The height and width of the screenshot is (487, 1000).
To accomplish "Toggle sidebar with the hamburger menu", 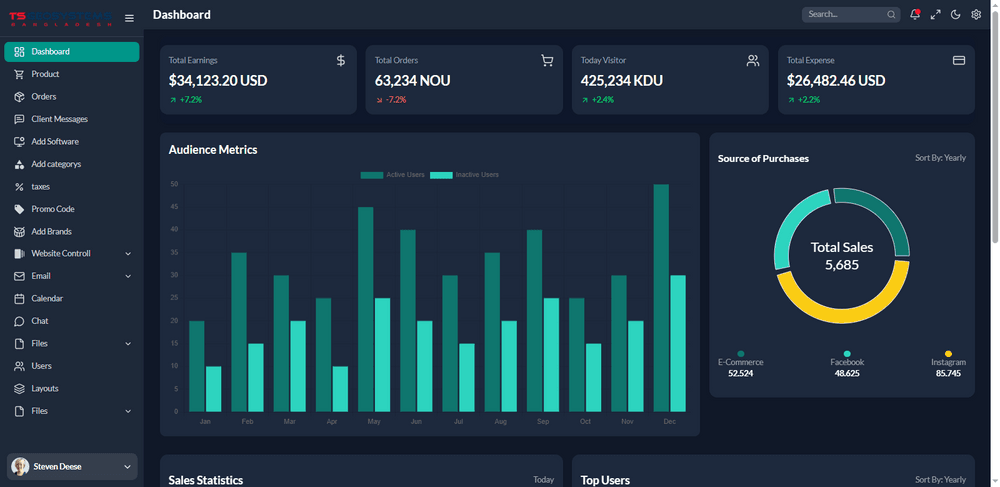I will click(x=129, y=18).
